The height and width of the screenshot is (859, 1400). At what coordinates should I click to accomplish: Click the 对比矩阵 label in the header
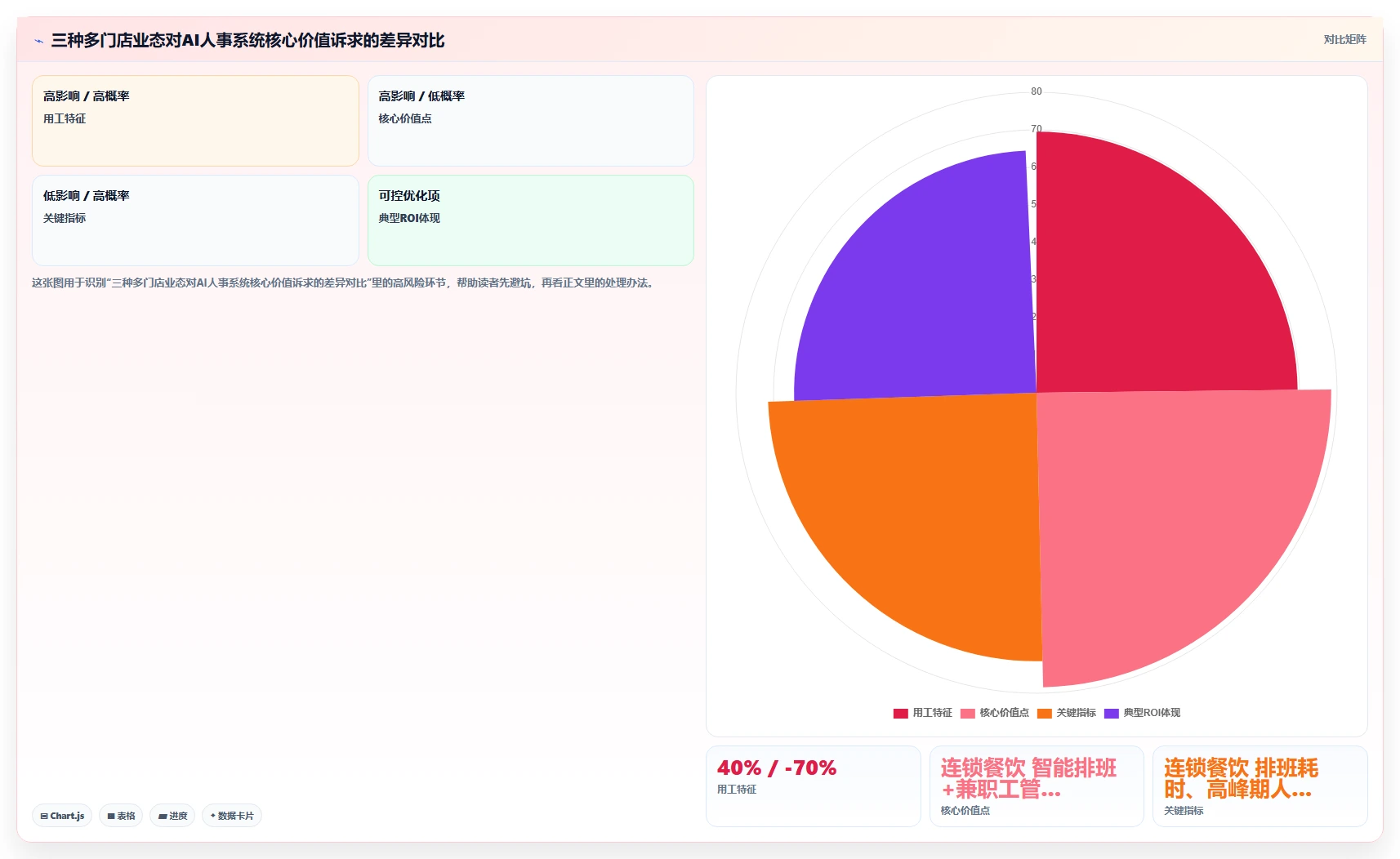(1344, 39)
